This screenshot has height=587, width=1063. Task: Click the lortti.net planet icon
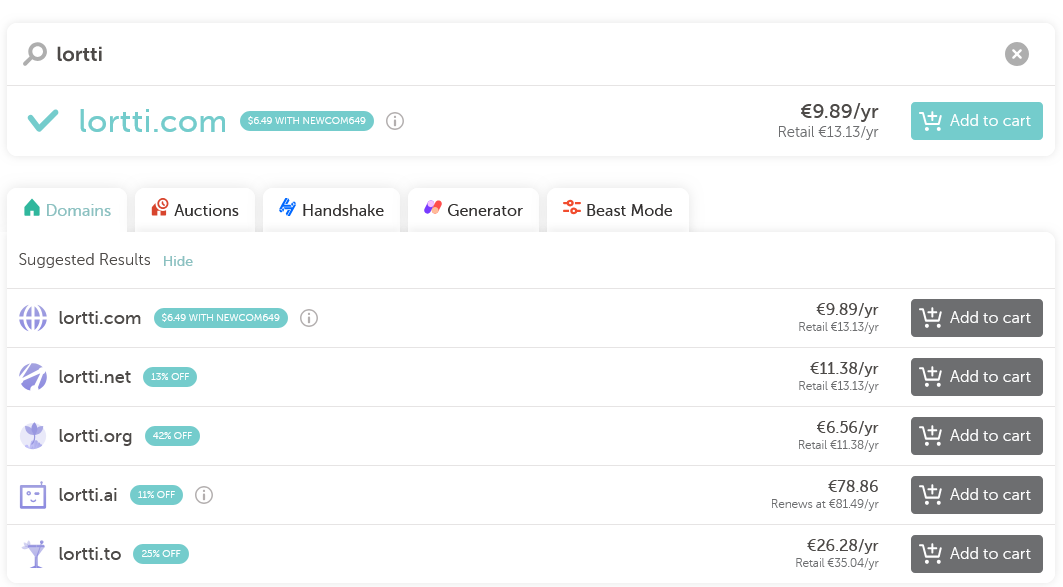33,377
